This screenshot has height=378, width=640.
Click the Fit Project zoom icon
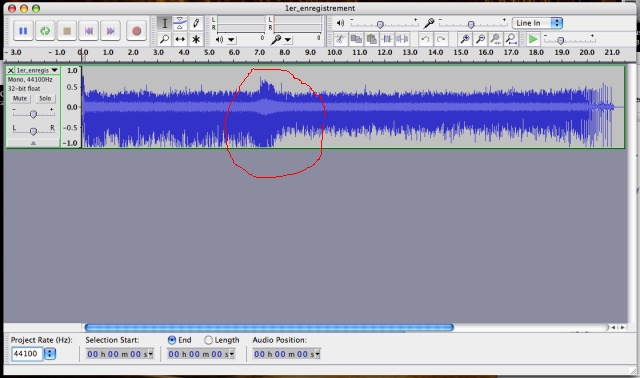click(511, 39)
